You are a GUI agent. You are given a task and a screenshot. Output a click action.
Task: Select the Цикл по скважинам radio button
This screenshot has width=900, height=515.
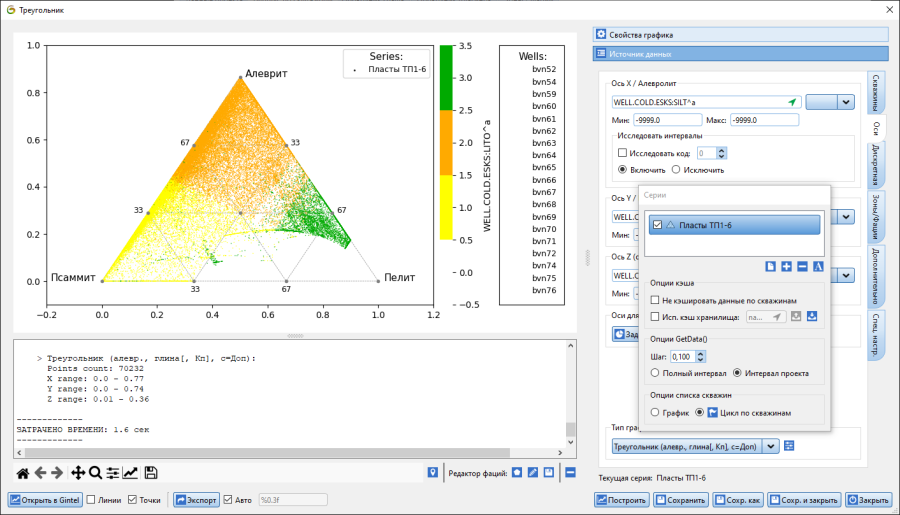(699, 413)
